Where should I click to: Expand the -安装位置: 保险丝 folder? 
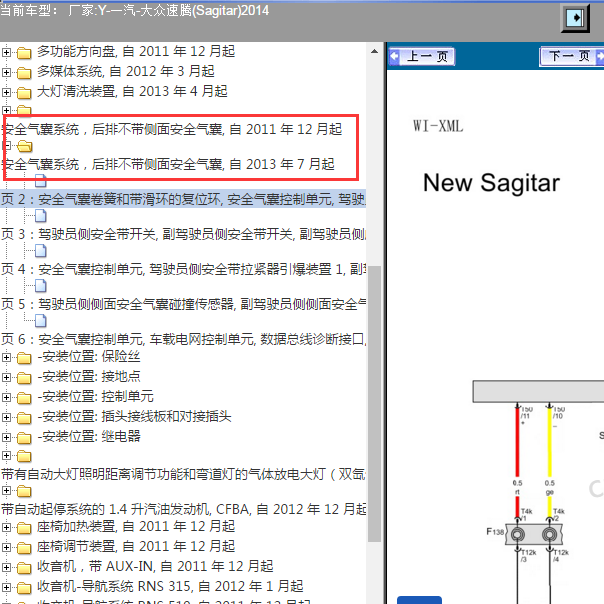pyautogui.click(x=6, y=357)
